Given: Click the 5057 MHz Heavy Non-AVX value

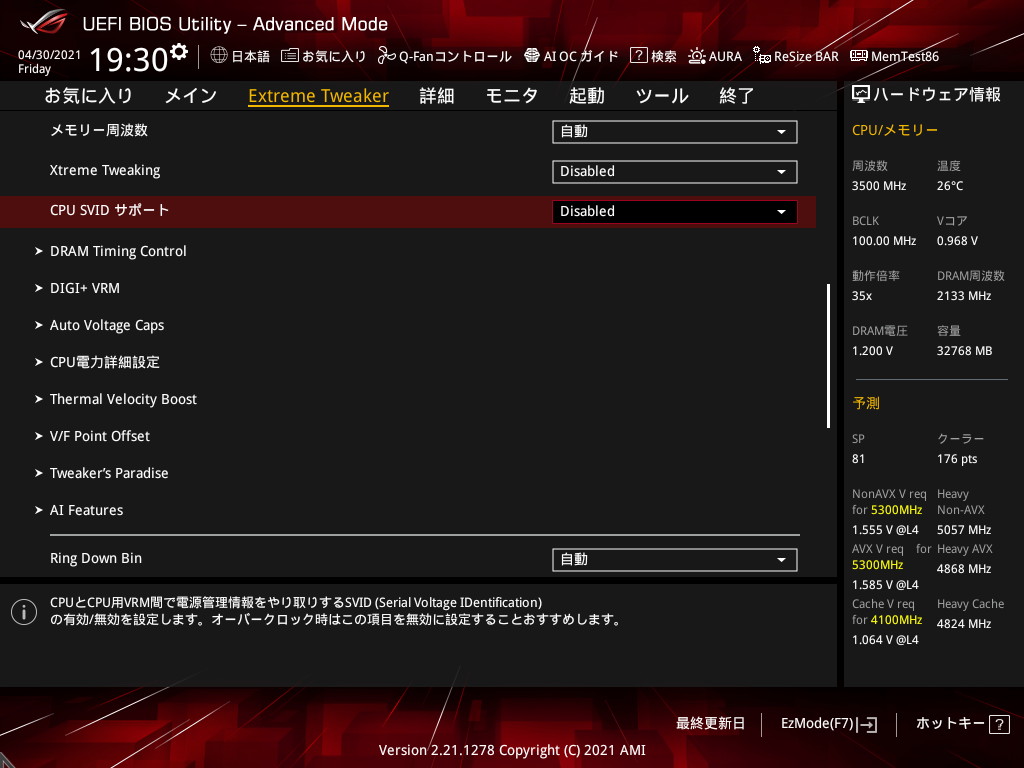Looking at the screenshot, I should coord(964,530).
